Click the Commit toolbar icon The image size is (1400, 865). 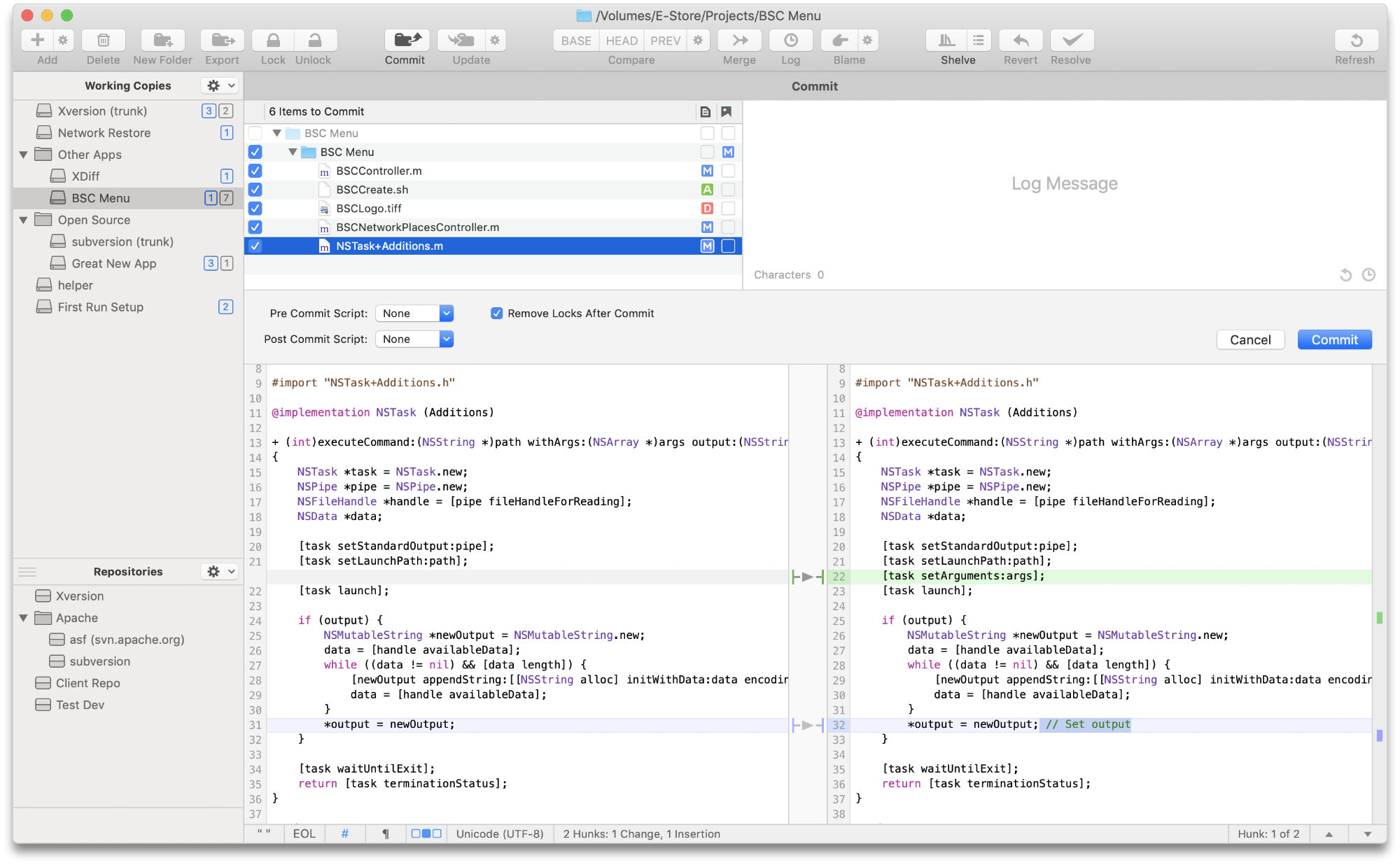407,41
